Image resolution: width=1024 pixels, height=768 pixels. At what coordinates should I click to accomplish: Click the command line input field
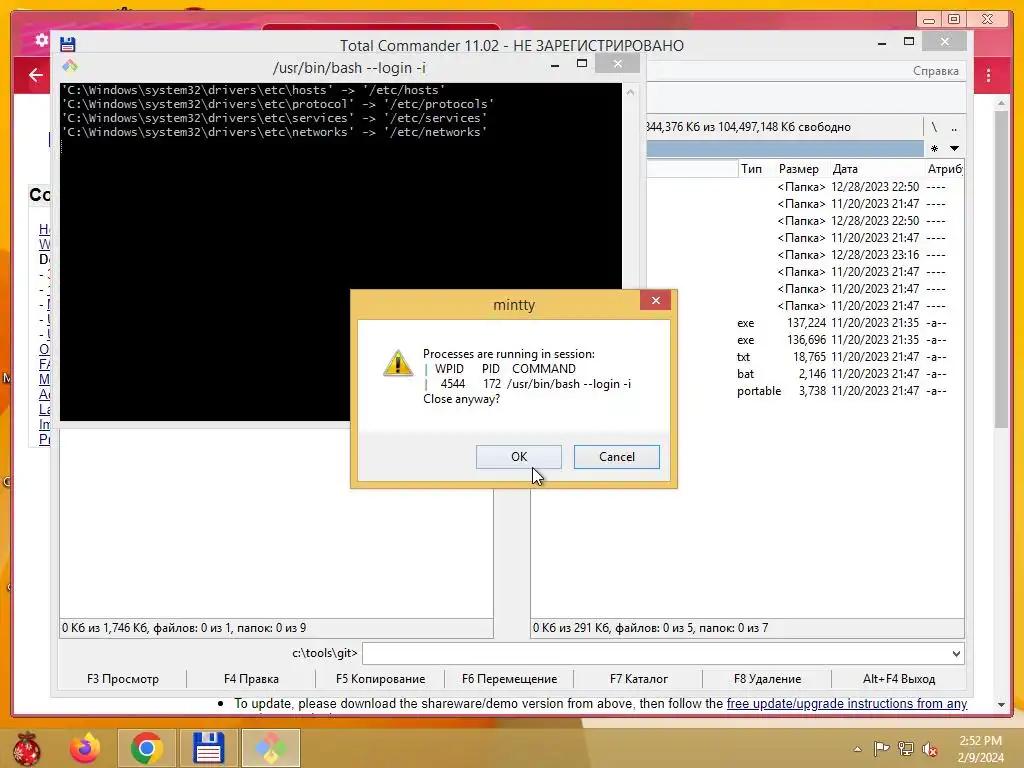(x=655, y=653)
